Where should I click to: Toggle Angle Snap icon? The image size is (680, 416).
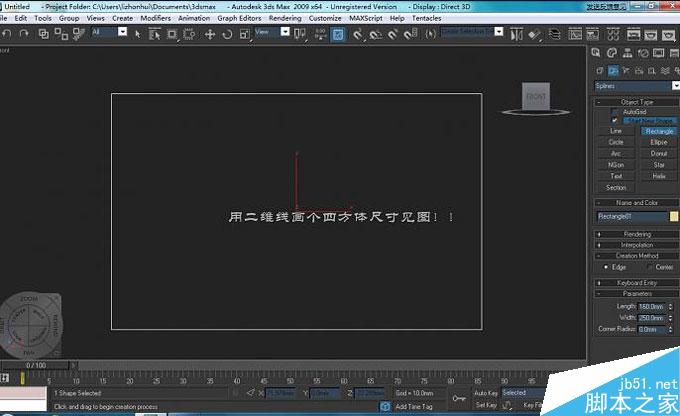tap(376, 34)
